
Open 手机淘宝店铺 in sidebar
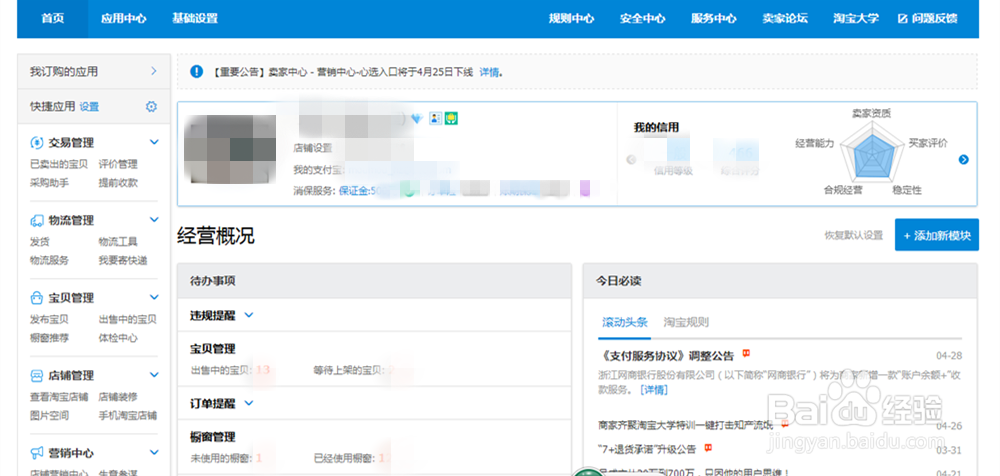pos(128,415)
